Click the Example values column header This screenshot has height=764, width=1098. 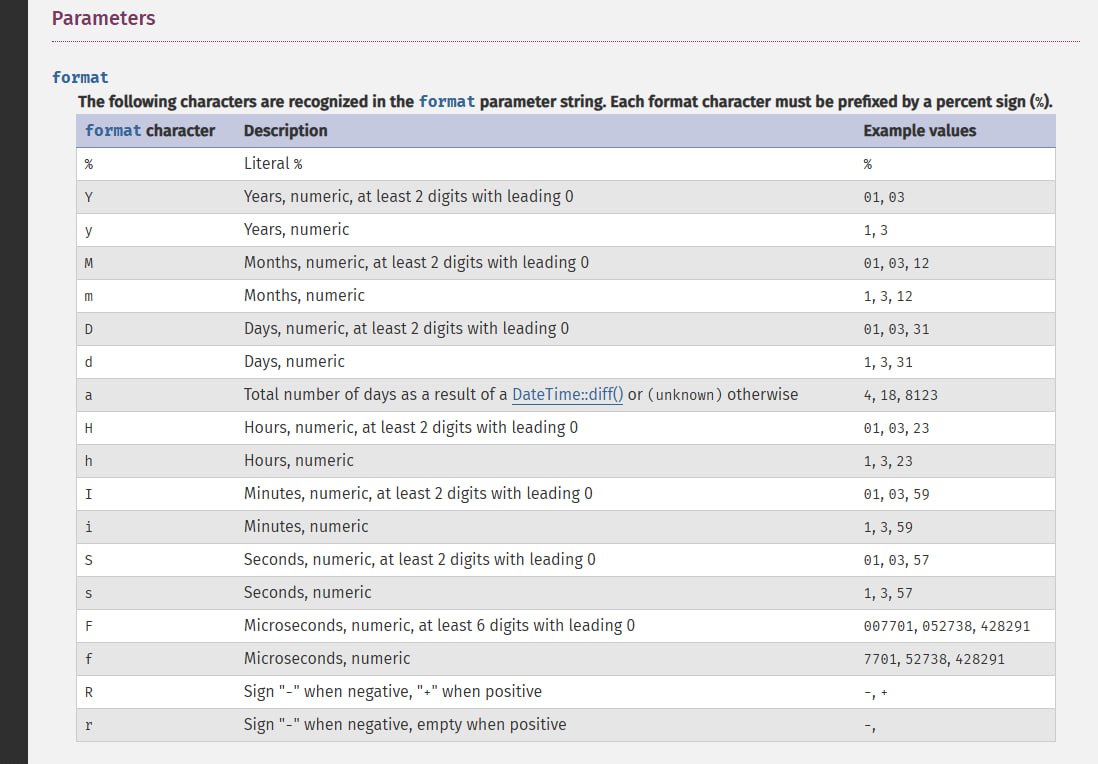919,130
